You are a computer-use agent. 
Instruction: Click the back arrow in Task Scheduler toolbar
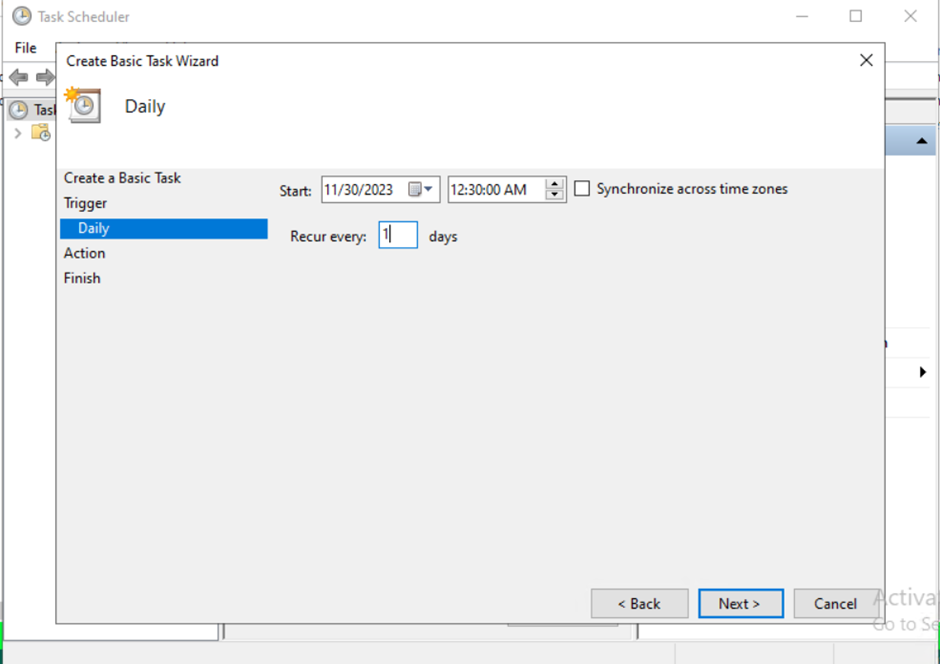(18, 77)
